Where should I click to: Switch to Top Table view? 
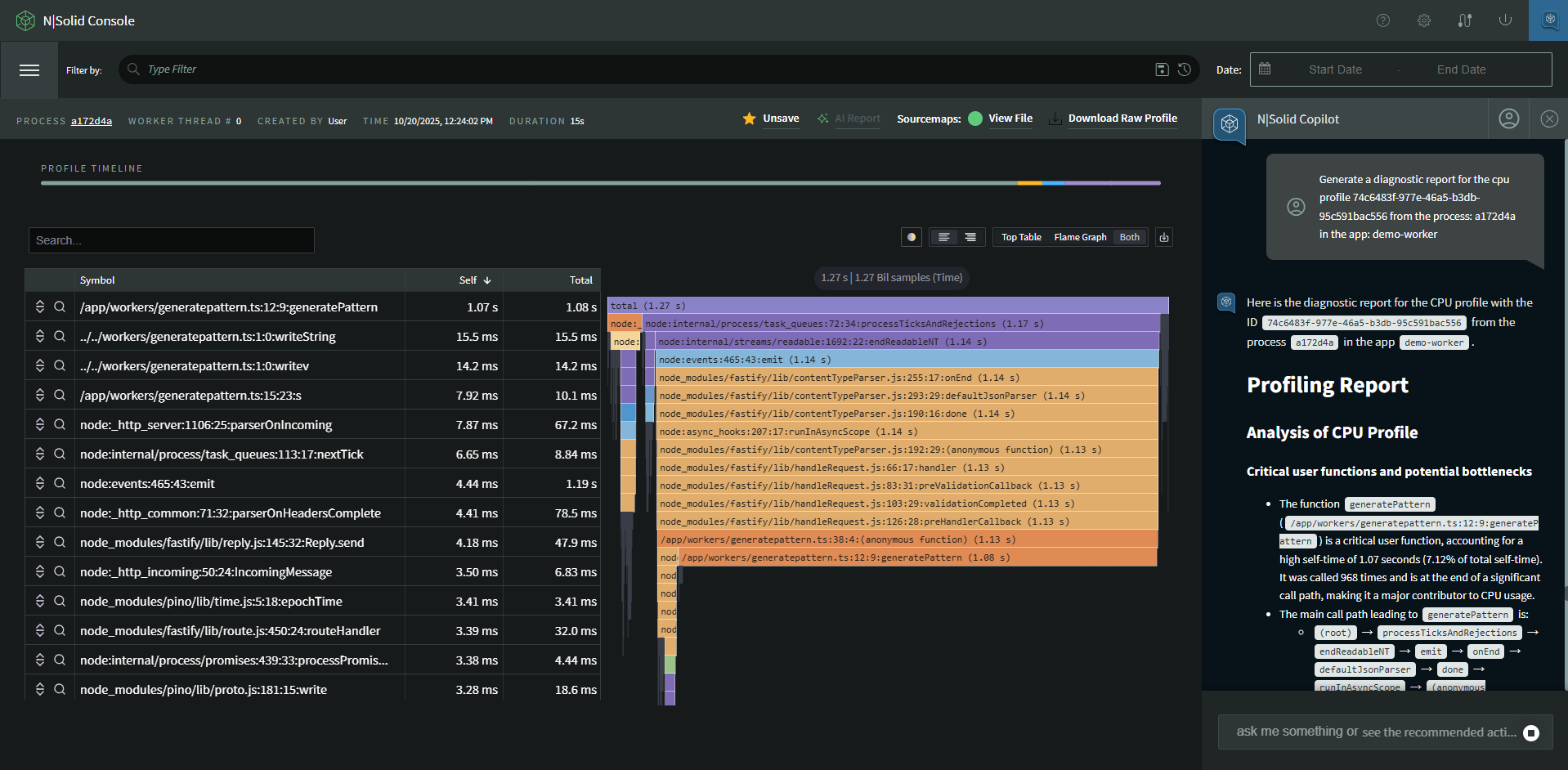(x=1021, y=237)
